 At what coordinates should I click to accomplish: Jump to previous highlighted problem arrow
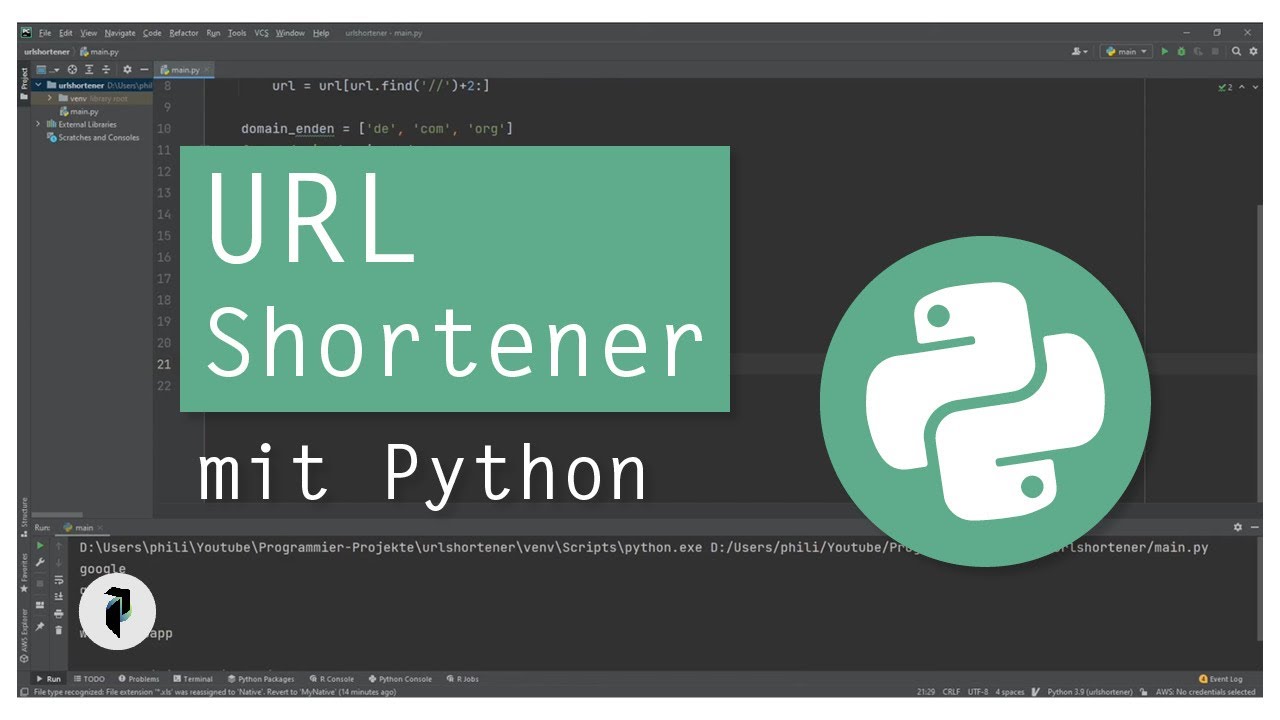(1242, 87)
